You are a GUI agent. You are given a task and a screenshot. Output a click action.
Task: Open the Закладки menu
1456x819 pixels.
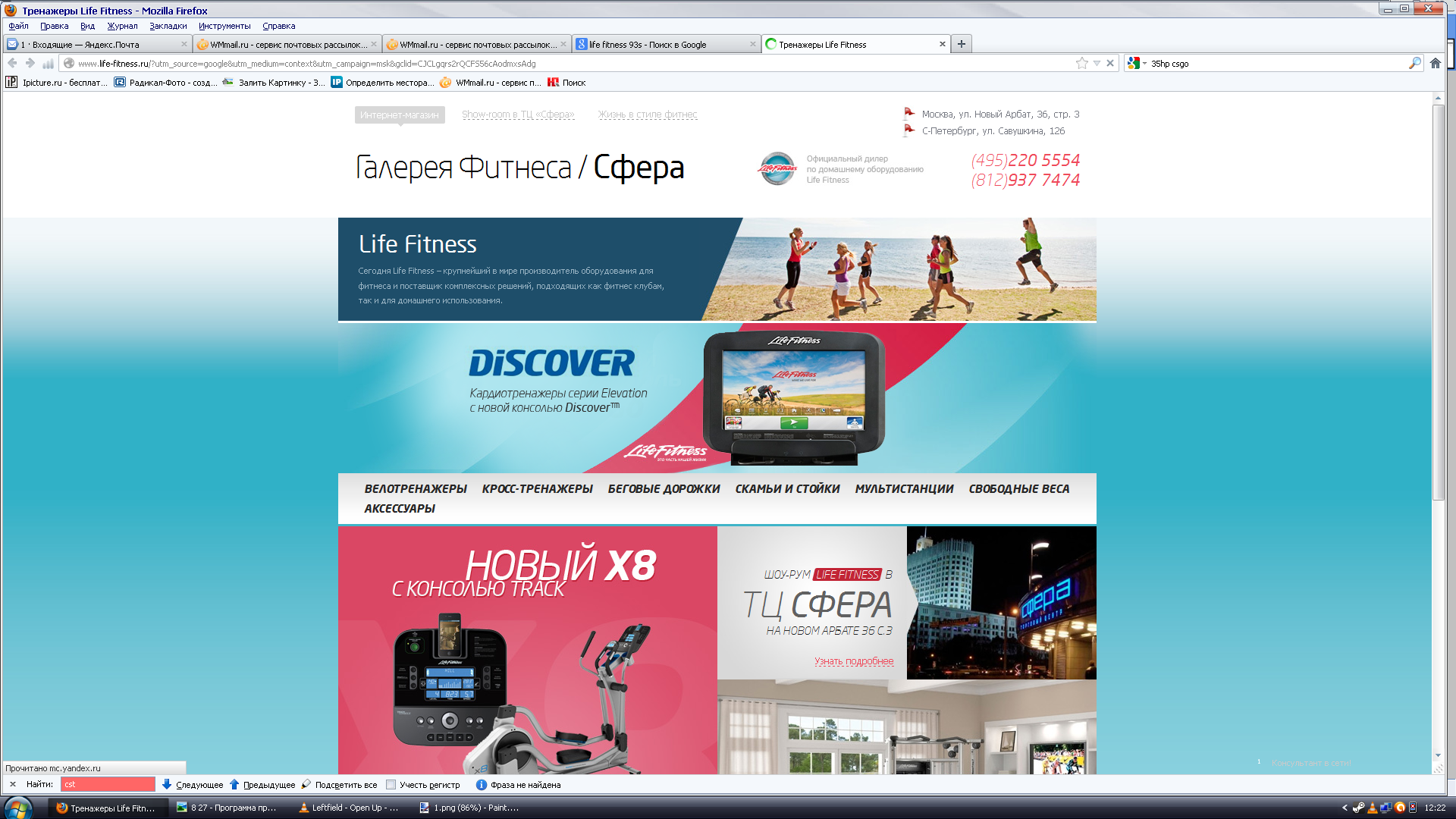168,26
